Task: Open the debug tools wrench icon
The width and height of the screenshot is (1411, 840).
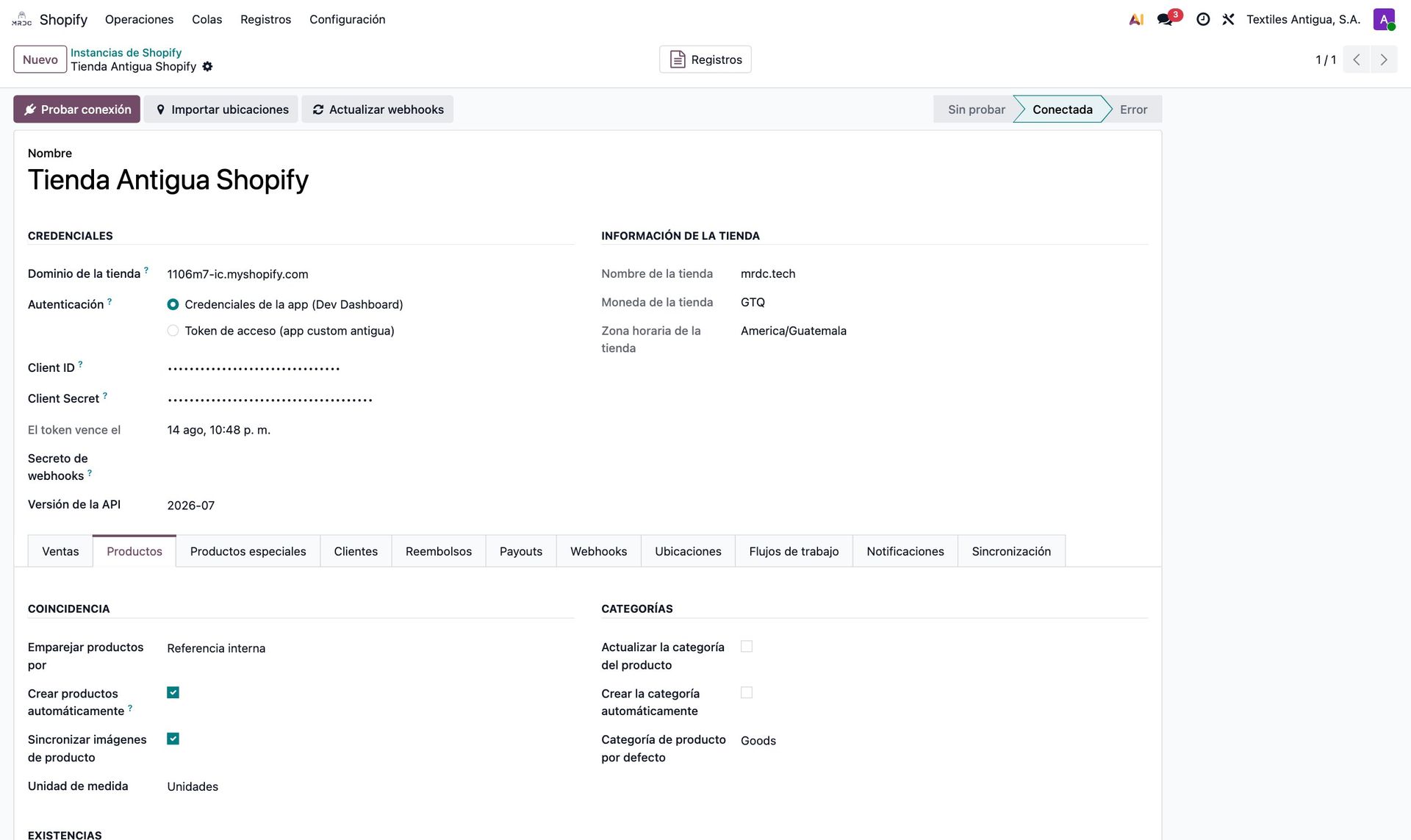Action: point(1228,19)
